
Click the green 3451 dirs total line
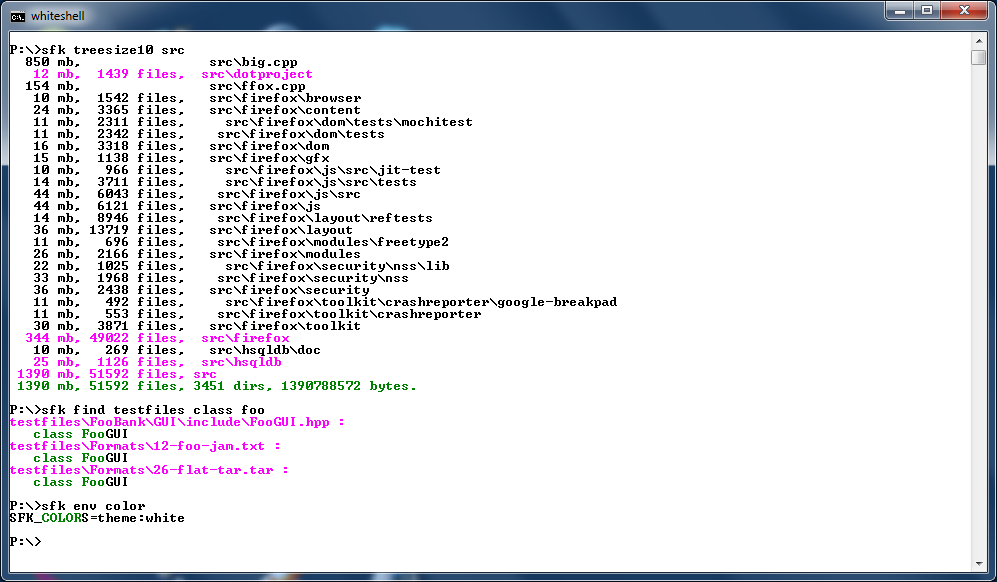pos(216,386)
